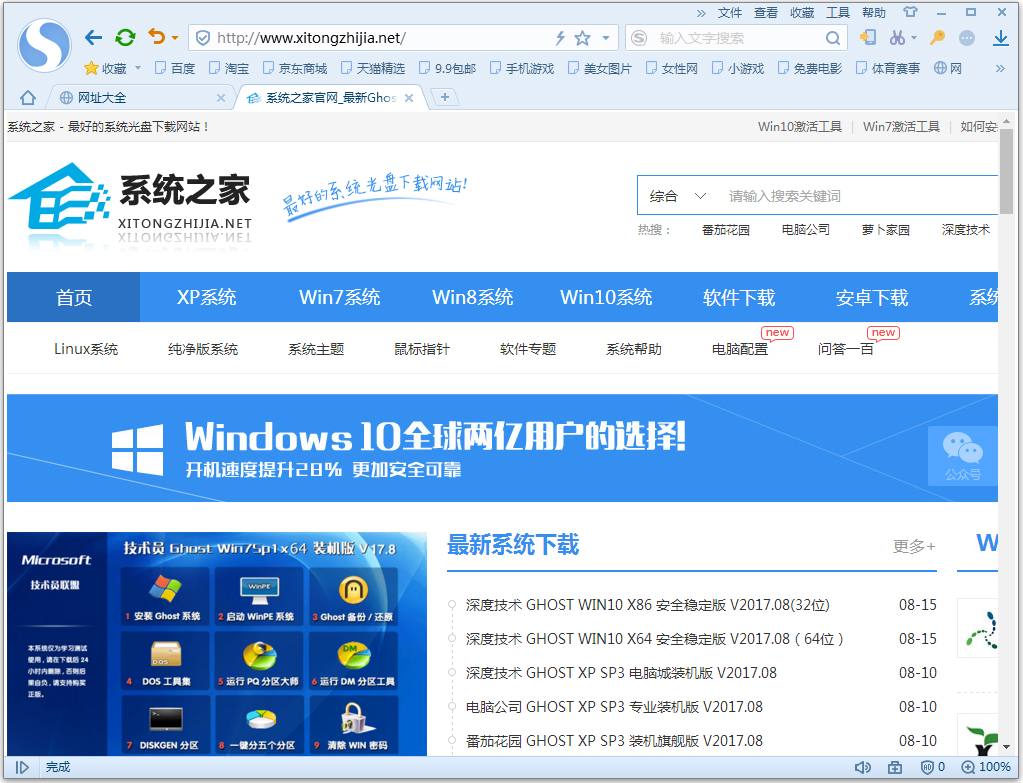
Task: Open the ad-block shield counter
Action: point(932,767)
